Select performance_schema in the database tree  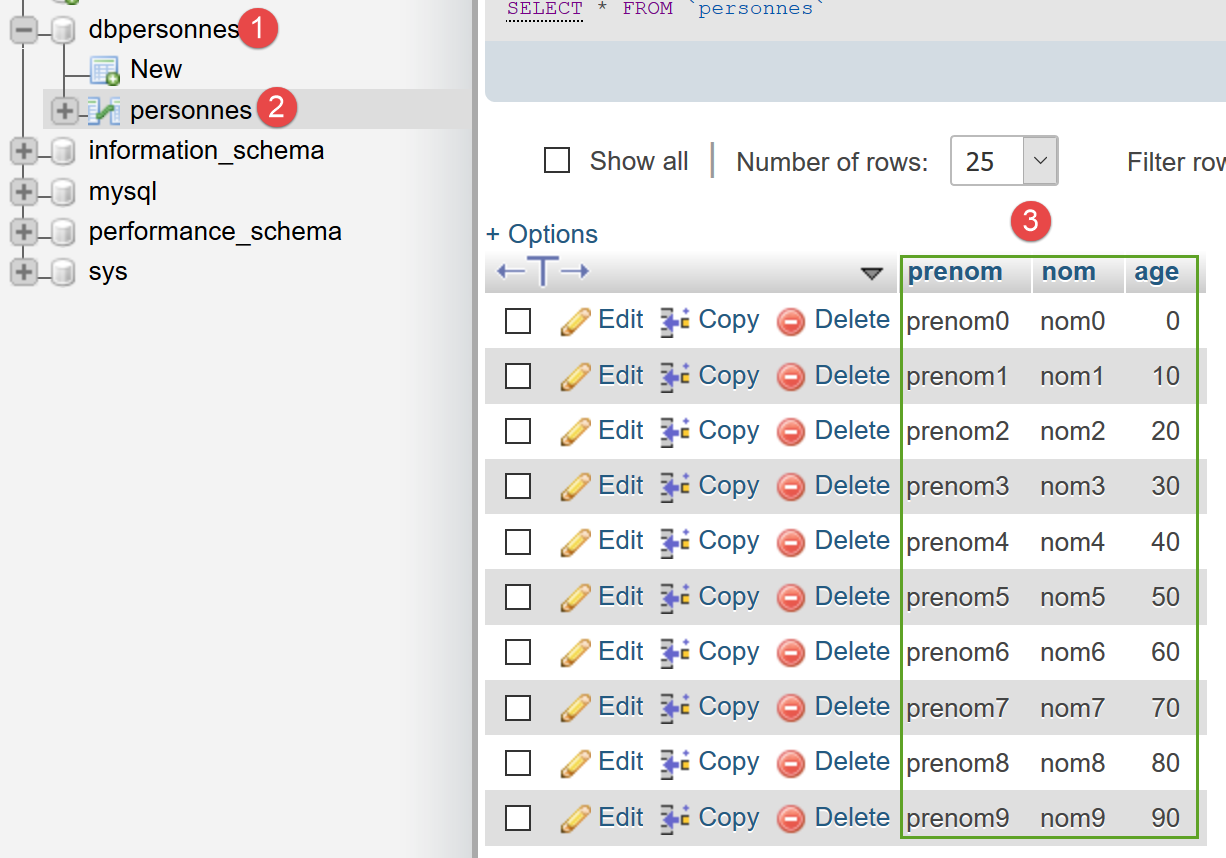click(215, 231)
